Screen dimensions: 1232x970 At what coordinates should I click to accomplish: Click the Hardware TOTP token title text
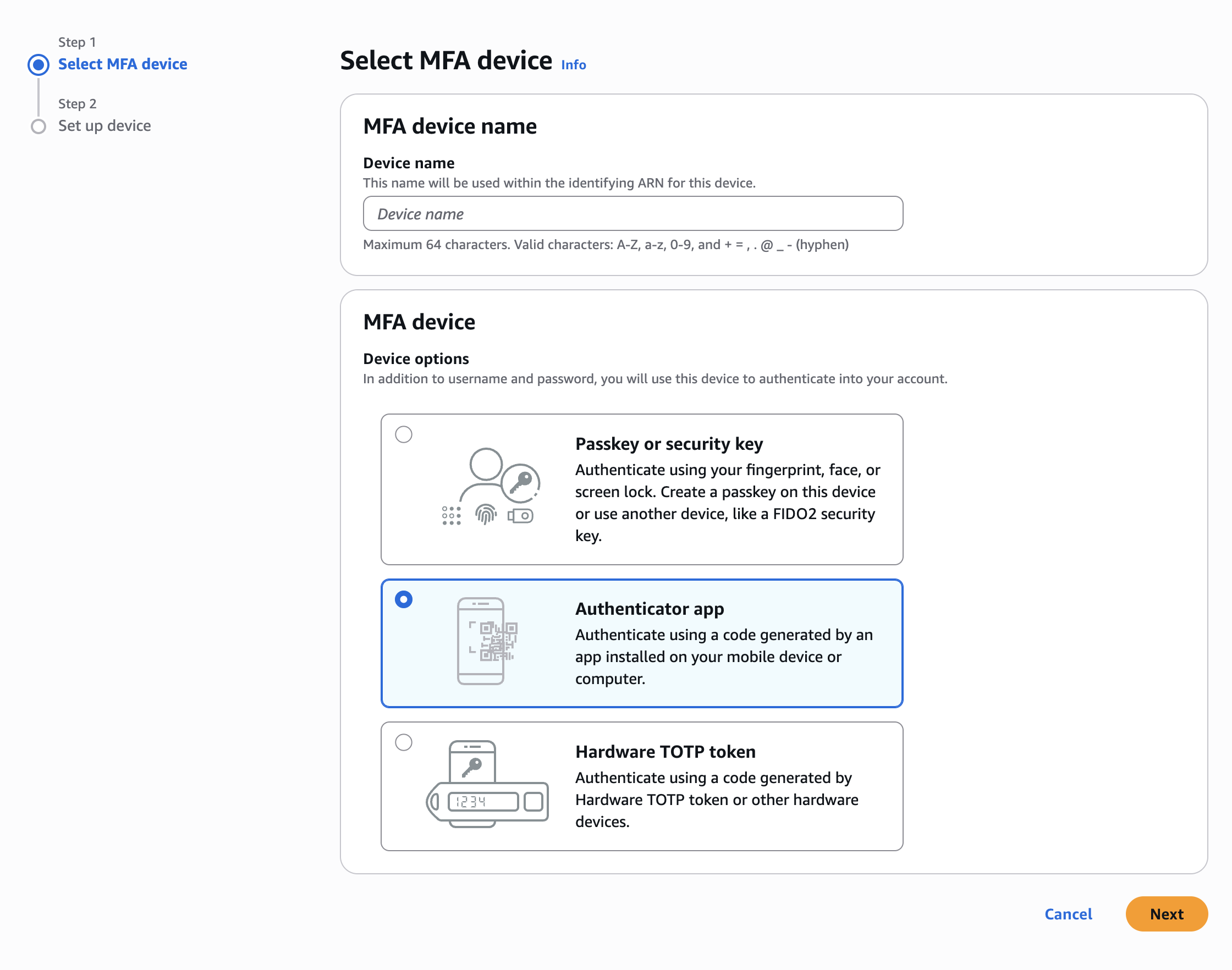click(665, 751)
